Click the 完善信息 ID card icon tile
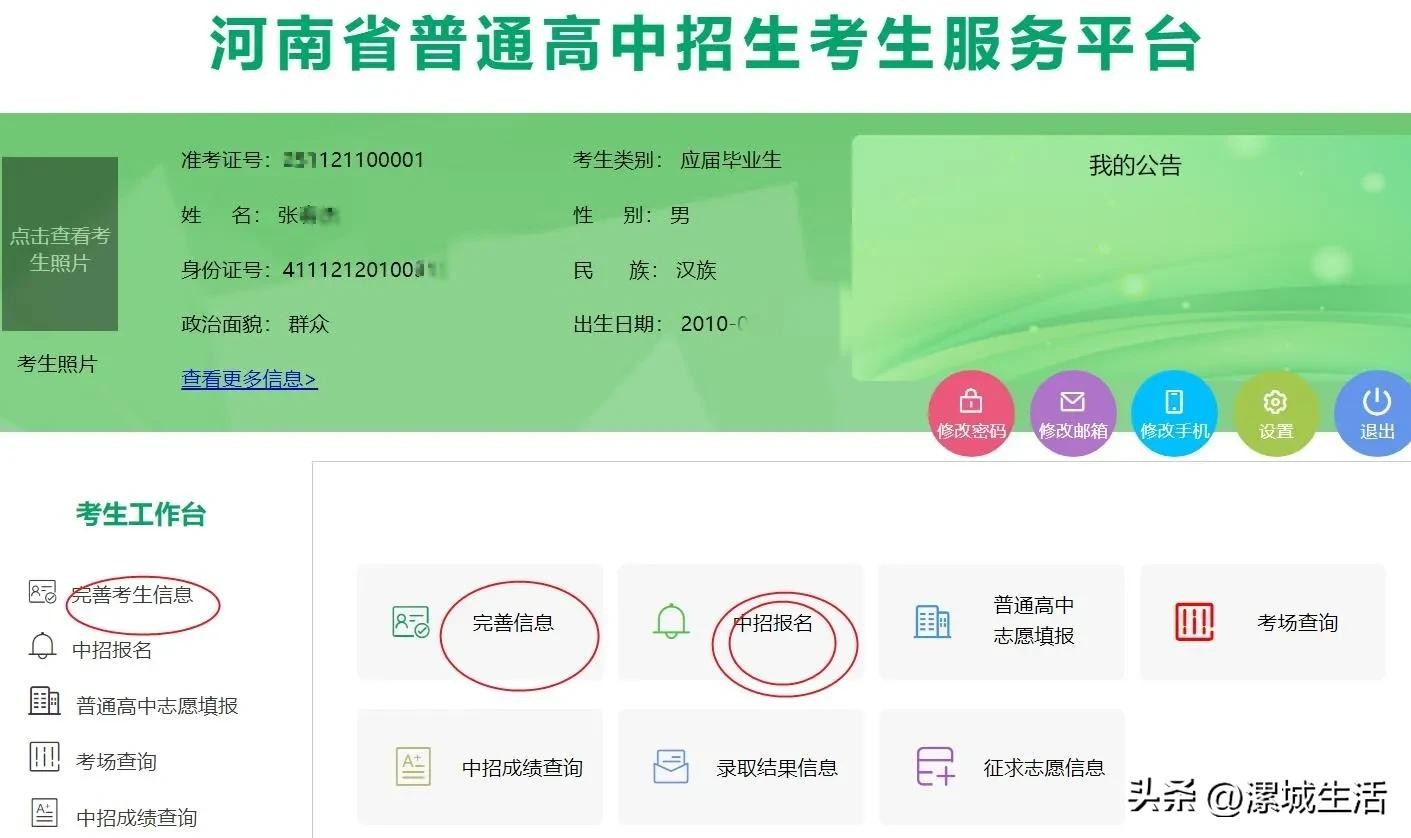Image resolution: width=1411 pixels, height=838 pixels. pos(410,623)
